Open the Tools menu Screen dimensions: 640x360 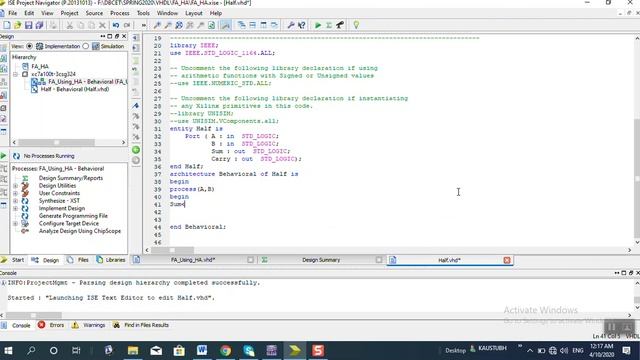(x=143, y=13)
